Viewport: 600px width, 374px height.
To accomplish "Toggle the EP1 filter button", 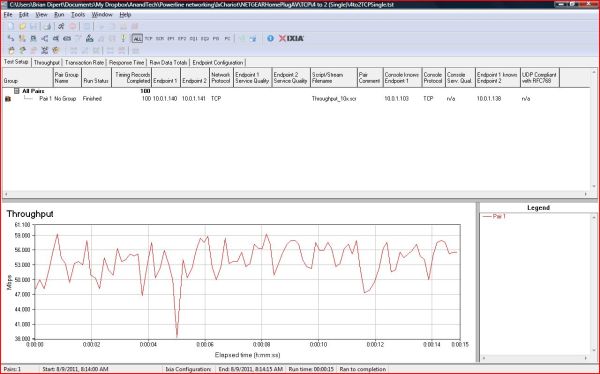I will [171, 38].
